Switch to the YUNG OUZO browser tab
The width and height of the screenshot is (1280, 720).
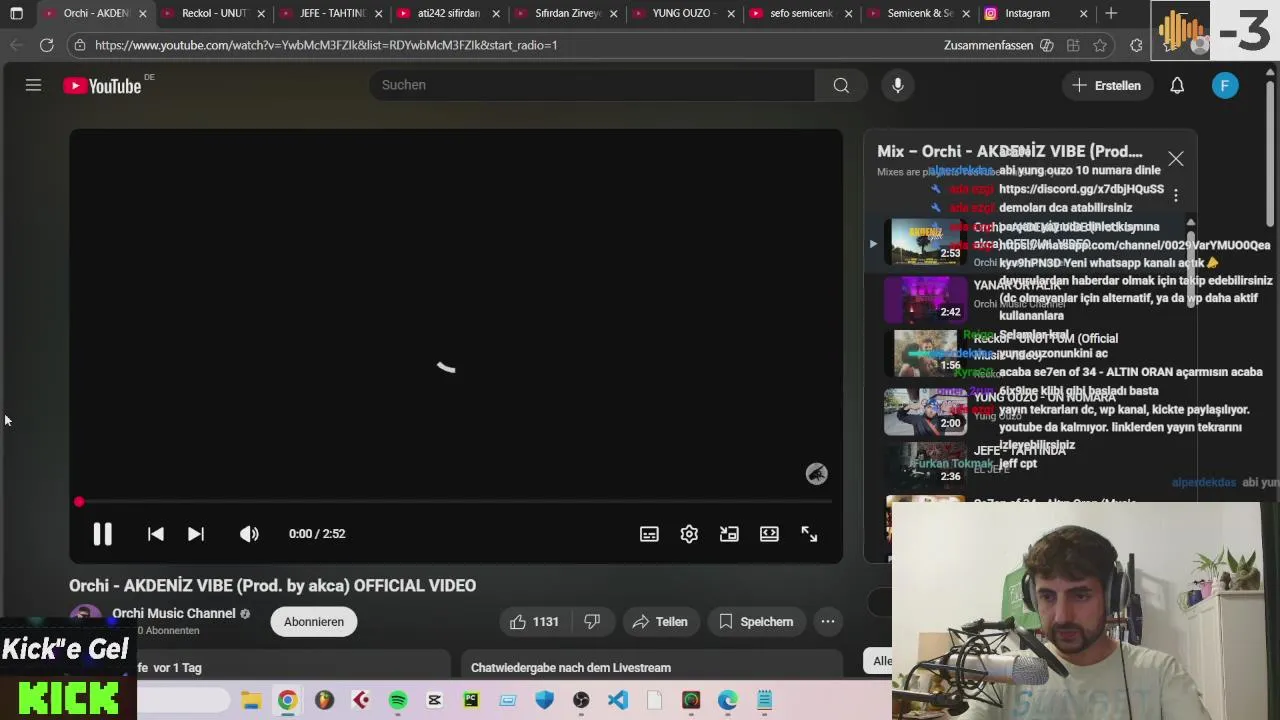pyautogui.click(x=683, y=14)
